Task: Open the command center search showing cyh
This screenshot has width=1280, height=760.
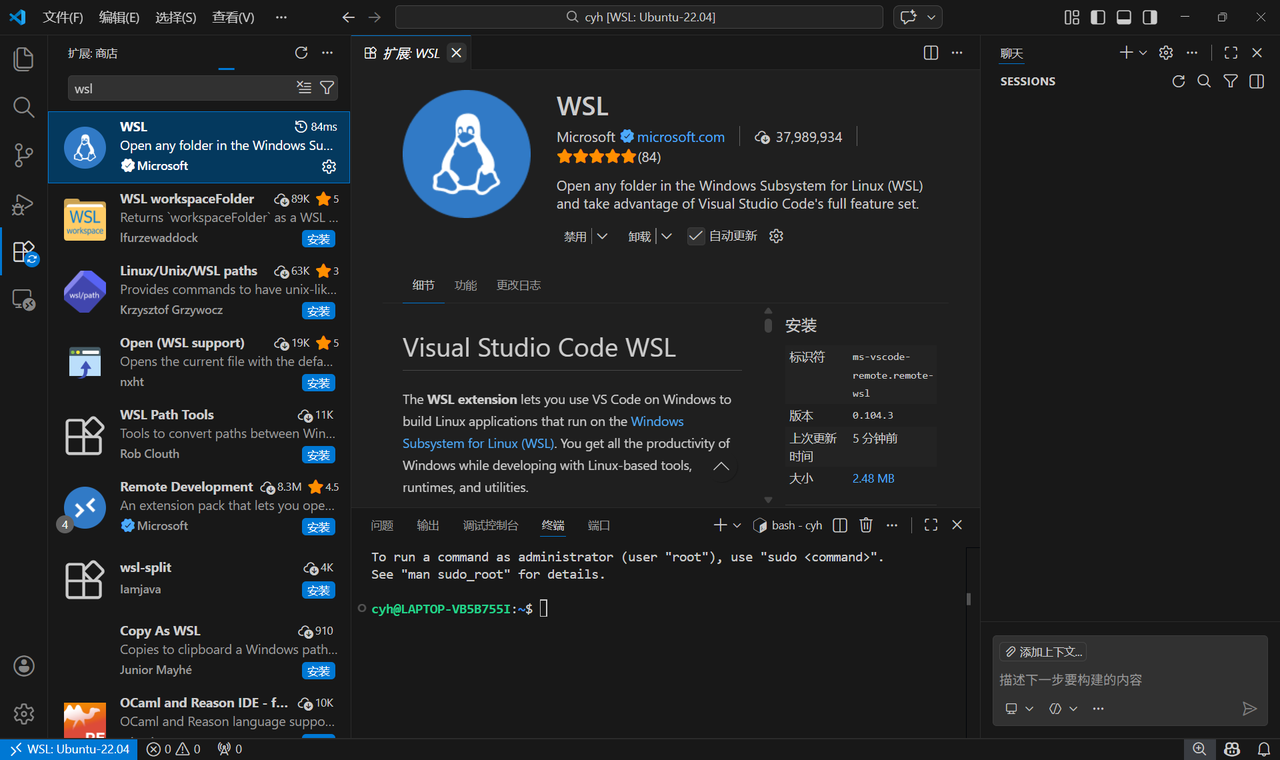Action: coord(639,17)
